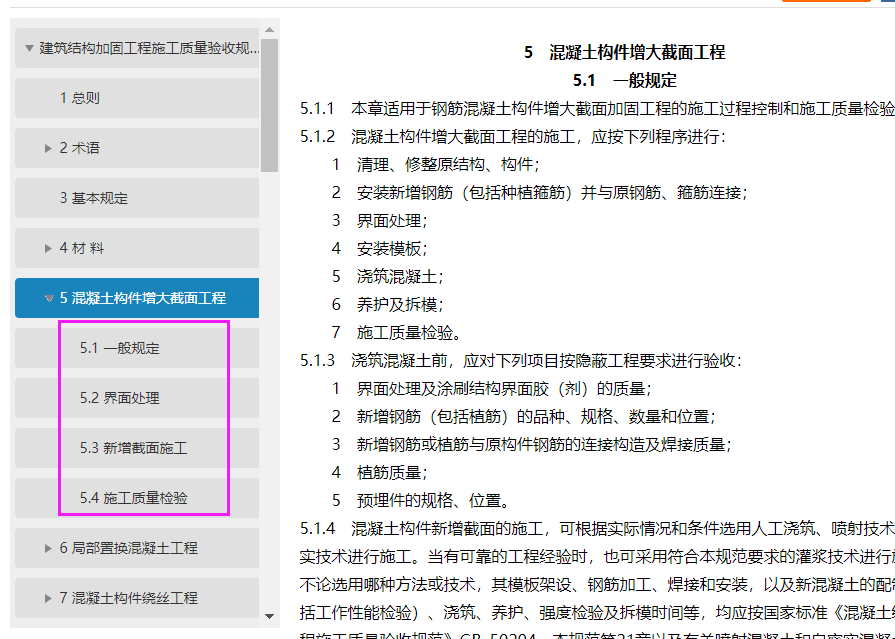This screenshot has height=639, width=895.
Task: Select chapter 6 局部置换混凝土工程
Action: [x=129, y=548]
